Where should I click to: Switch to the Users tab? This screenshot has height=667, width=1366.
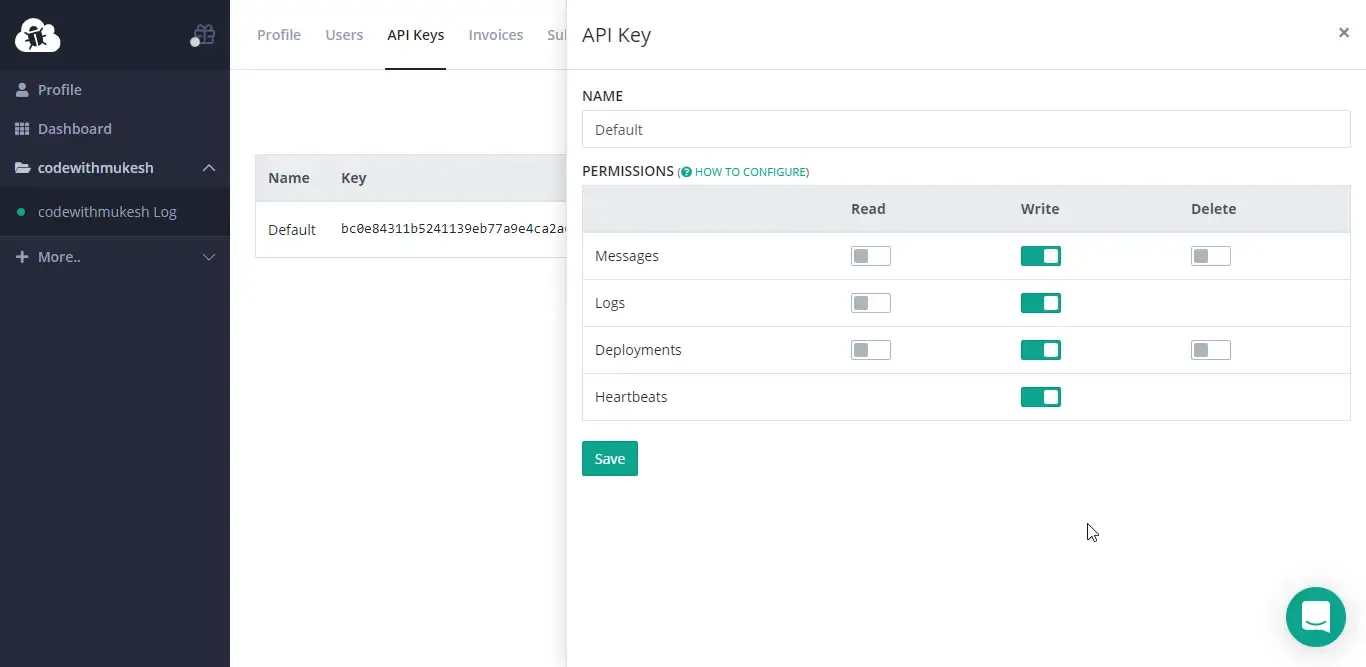pyautogui.click(x=344, y=35)
